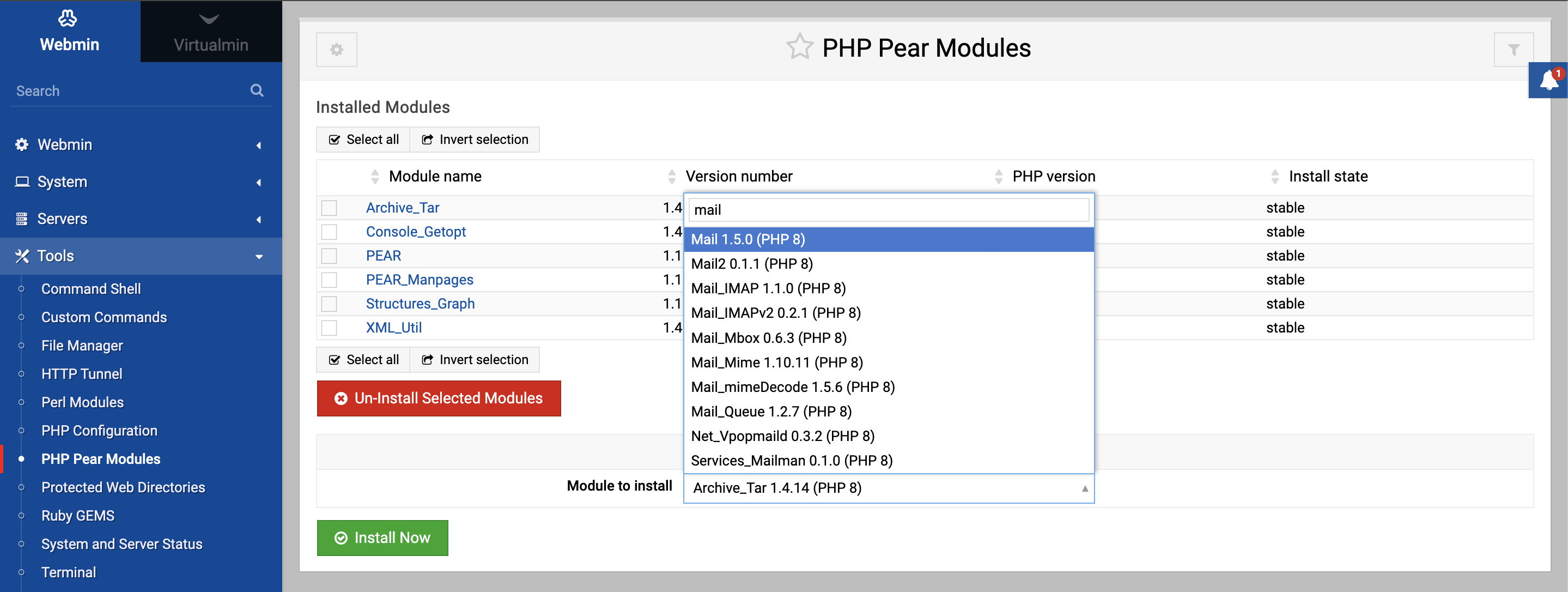Viewport: 1568px width, 592px height.
Task: Choose Net_Vpopmaild 0.3.2 (PHP 8) option
Action: pos(889,436)
